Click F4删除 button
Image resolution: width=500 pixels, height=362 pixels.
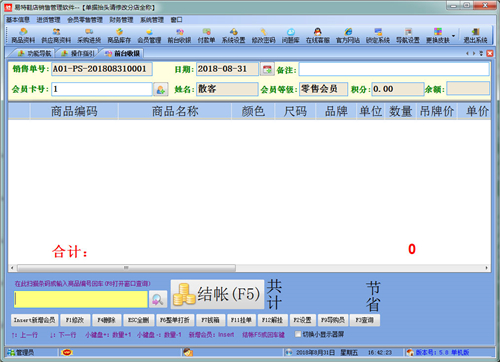pos(106,320)
